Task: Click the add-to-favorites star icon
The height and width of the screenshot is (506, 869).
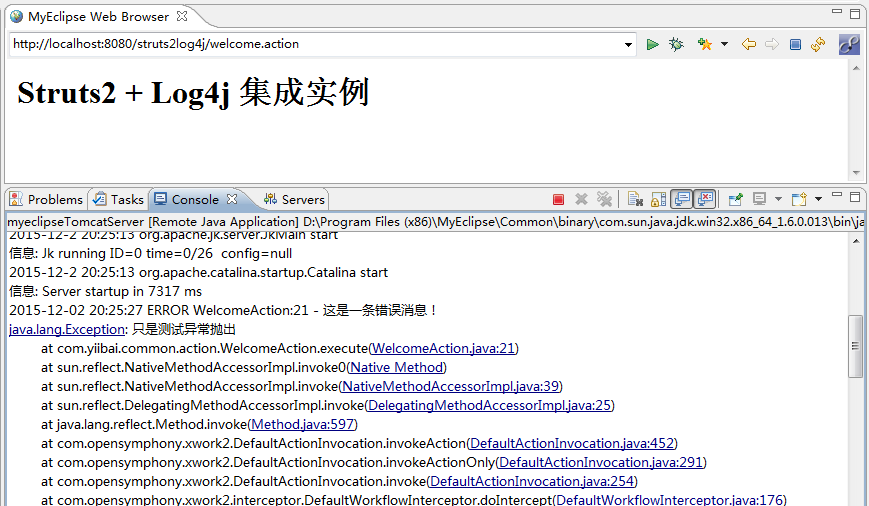Action: (x=704, y=44)
